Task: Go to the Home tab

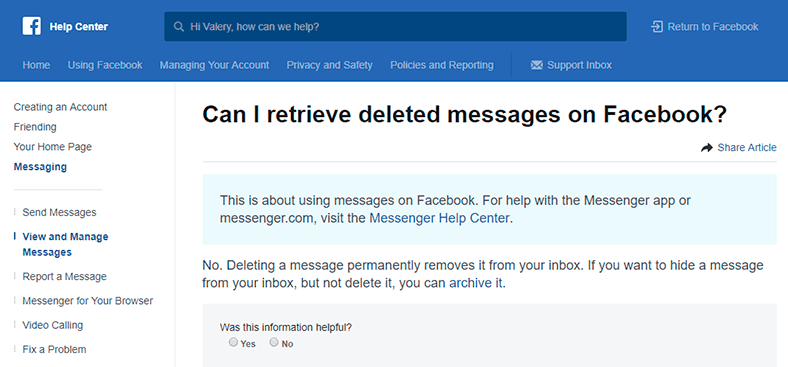Action: pos(36,65)
